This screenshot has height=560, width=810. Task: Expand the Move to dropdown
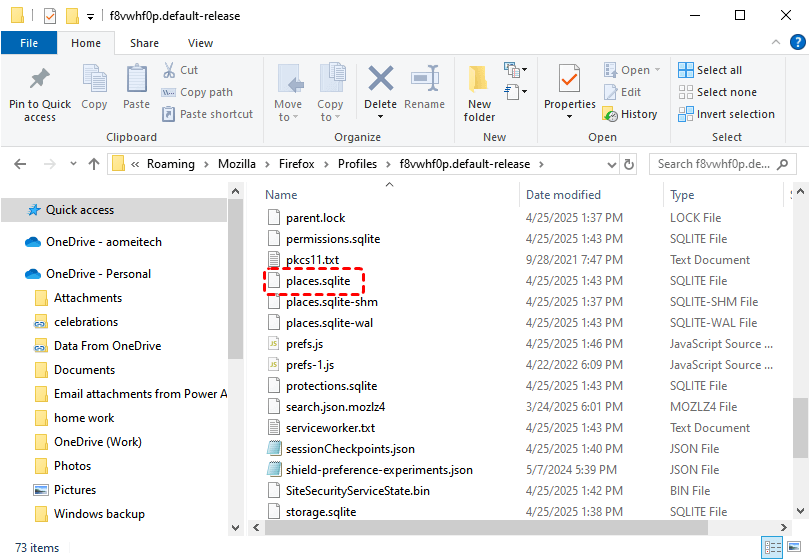(x=288, y=117)
